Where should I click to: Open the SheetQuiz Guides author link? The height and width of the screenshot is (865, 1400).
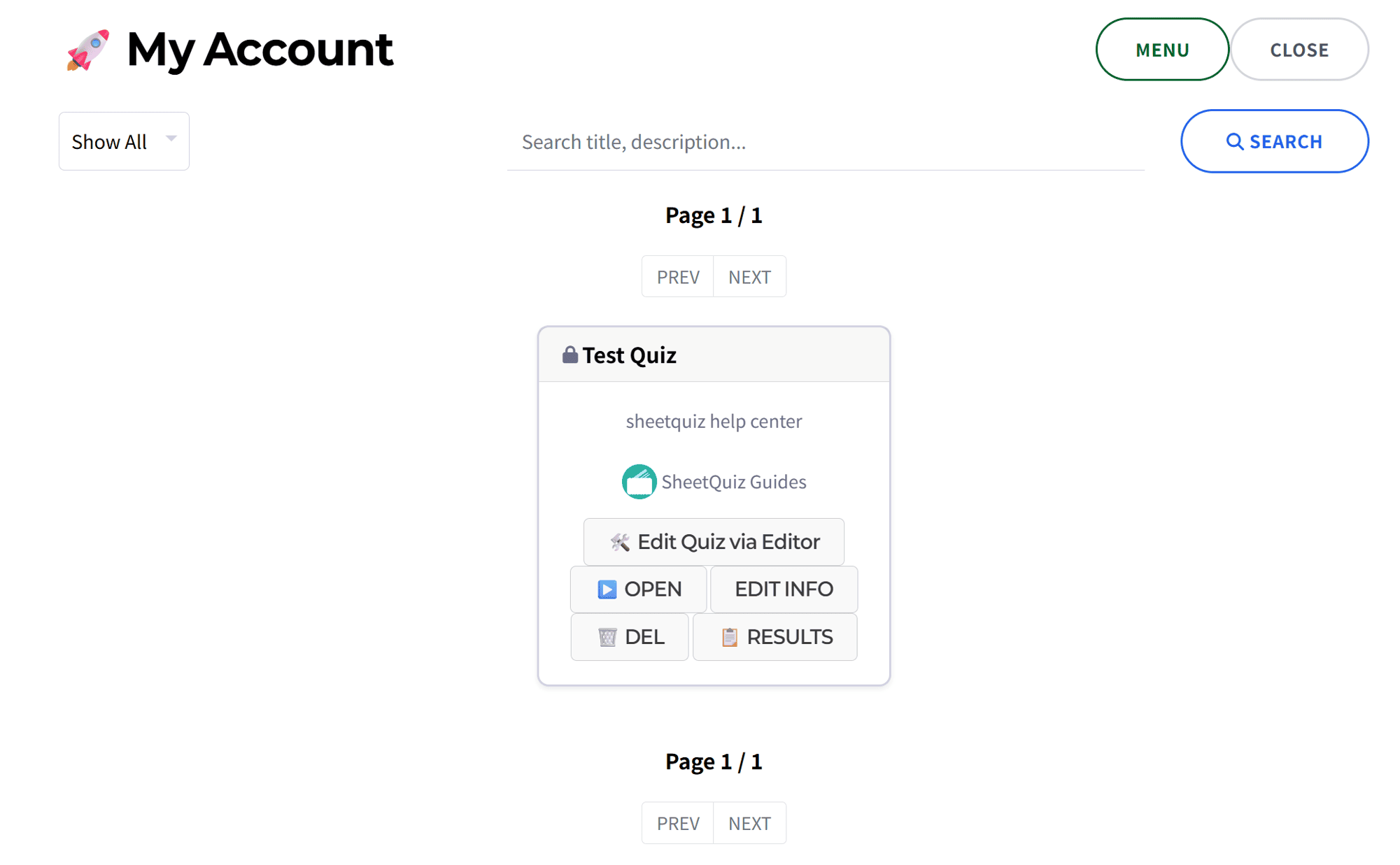point(733,482)
